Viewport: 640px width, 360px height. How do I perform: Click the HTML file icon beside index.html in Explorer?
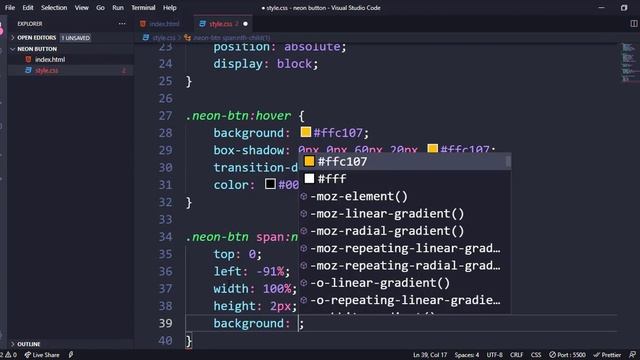coord(28,60)
